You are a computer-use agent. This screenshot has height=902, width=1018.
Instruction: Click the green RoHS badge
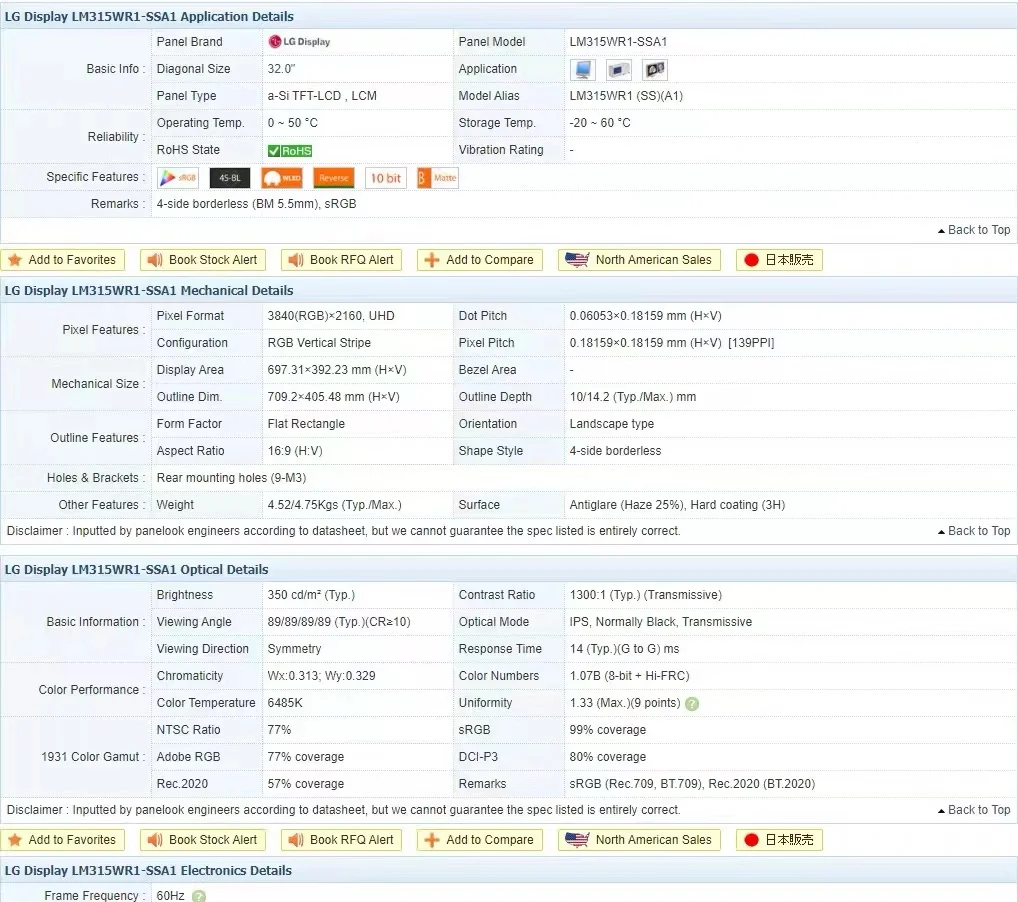click(x=290, y=151)
